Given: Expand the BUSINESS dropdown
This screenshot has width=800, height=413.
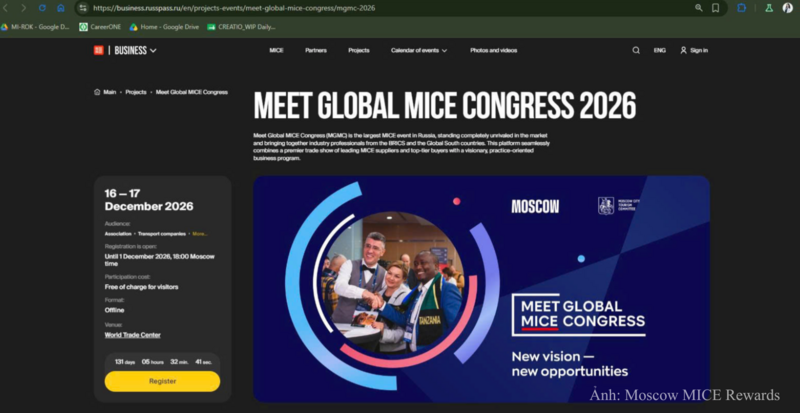Looking at the screenshot, I should (x=135, y=51).
